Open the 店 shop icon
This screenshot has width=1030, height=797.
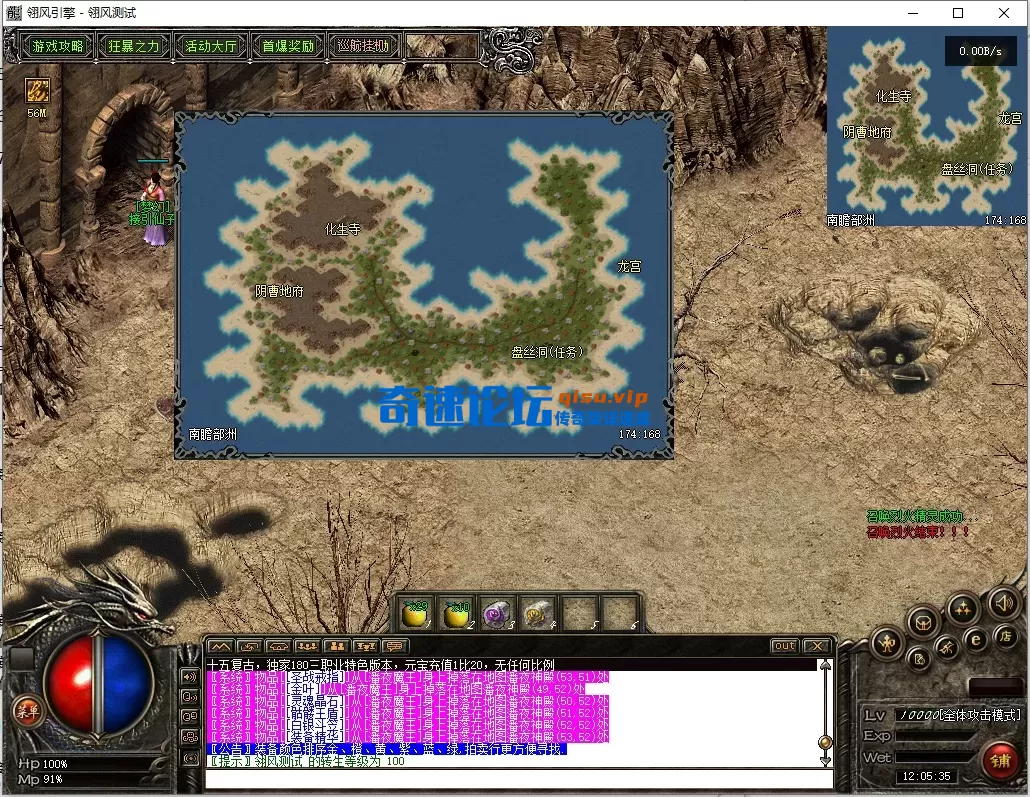pos(1005,636)
